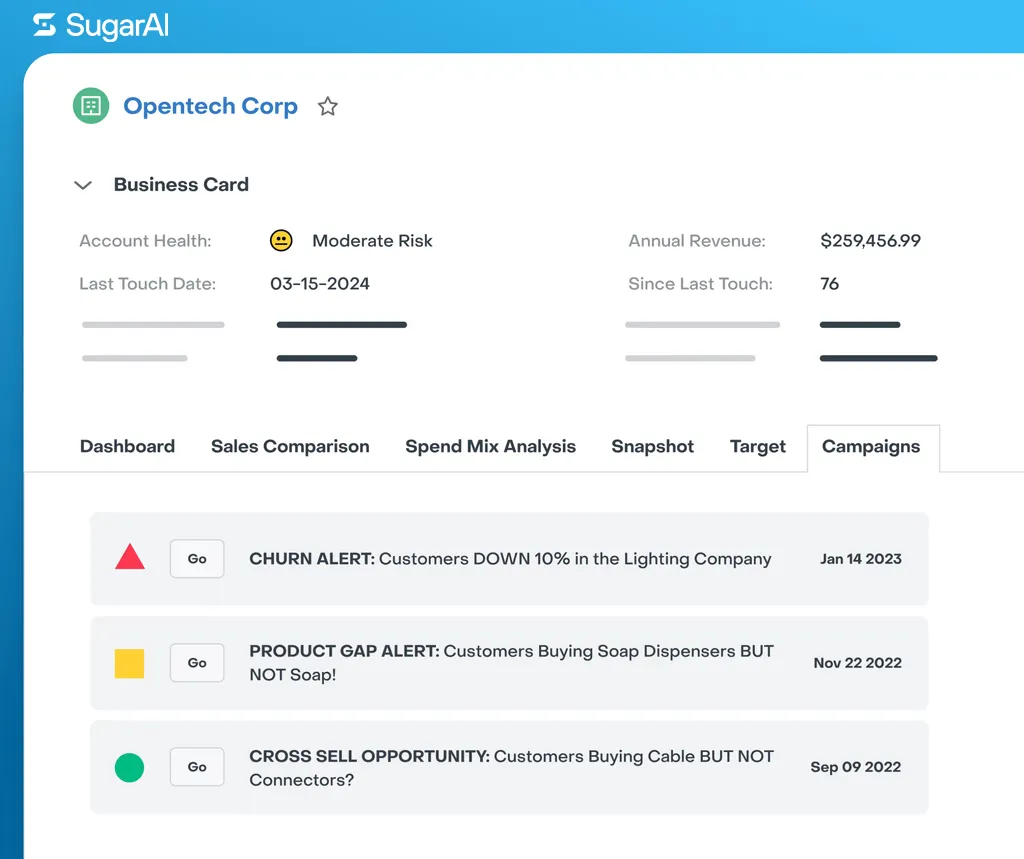Switch to the Sales Comparison tab
This screenshot has width=1024, height=859.
coord(290,447)
